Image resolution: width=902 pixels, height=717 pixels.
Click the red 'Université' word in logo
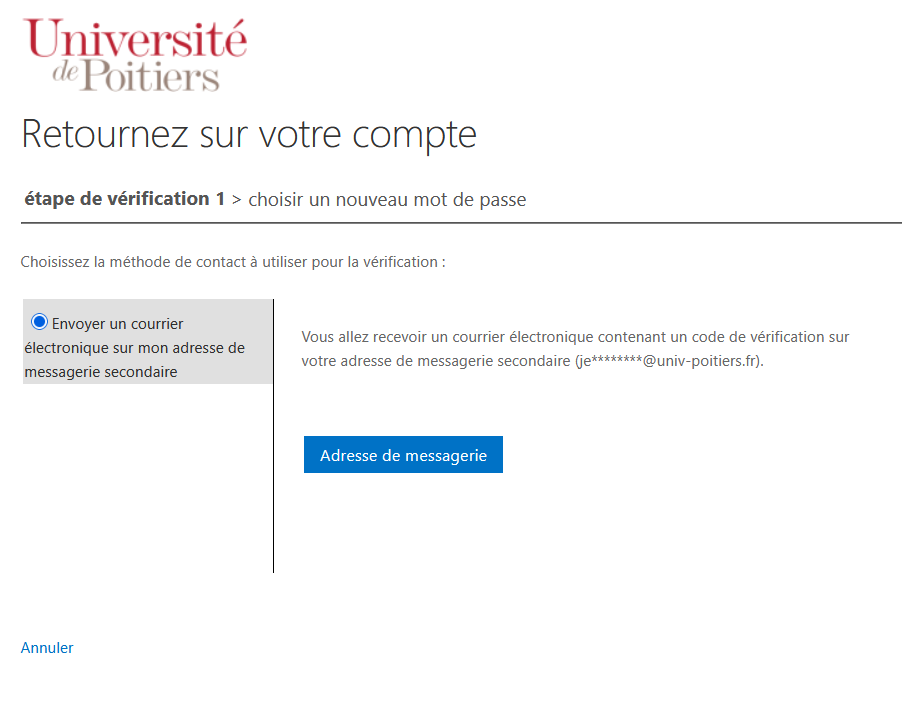coord(135,37)
